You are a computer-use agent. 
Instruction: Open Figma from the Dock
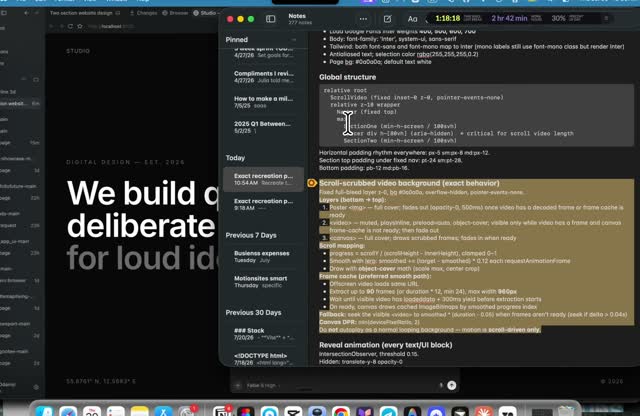pyautogui.click(x=246, y=411)
